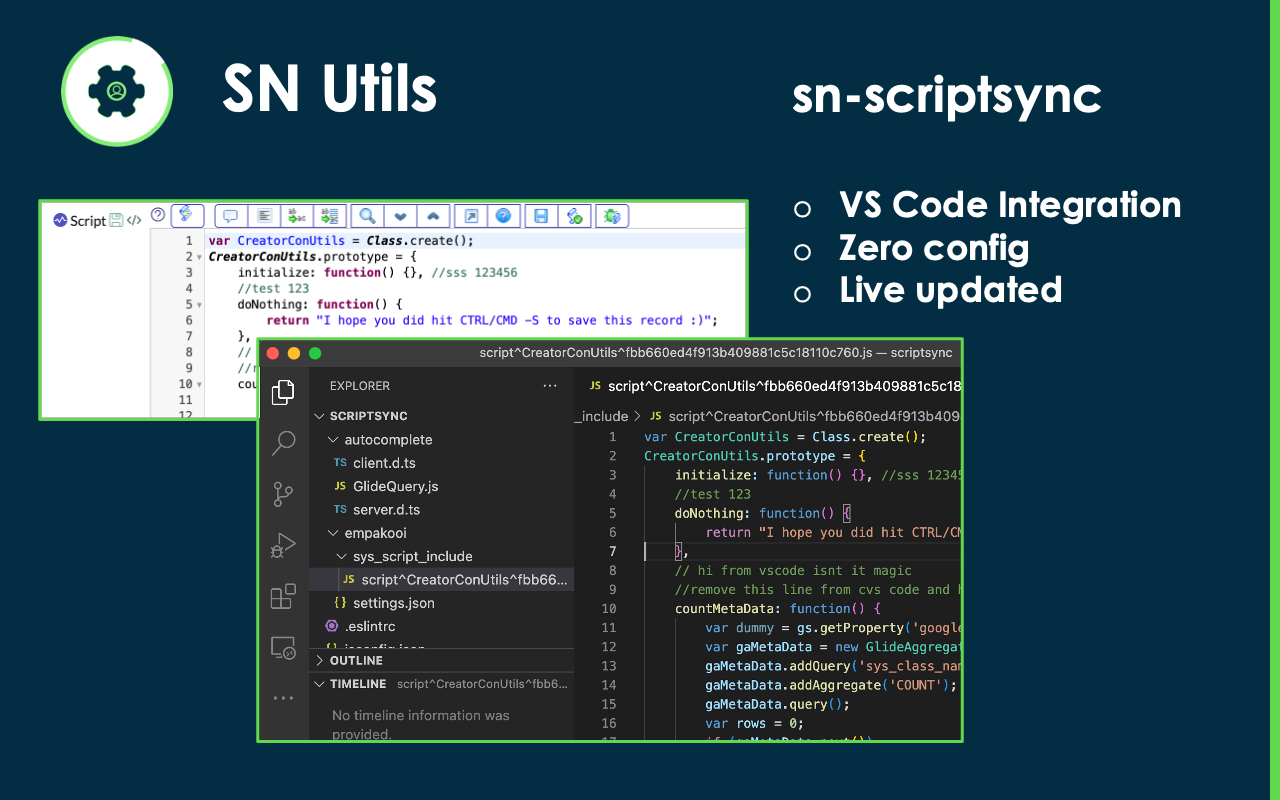Viewport: 1280px width, 800px height.
Task: Open the Extensions view in VS Code
Action: click(283, 596)
